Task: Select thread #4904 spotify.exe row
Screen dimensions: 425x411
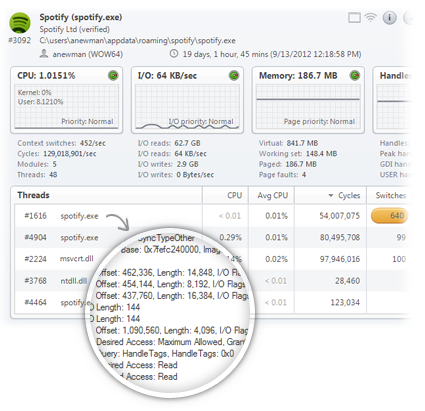Action: point(212,237)
